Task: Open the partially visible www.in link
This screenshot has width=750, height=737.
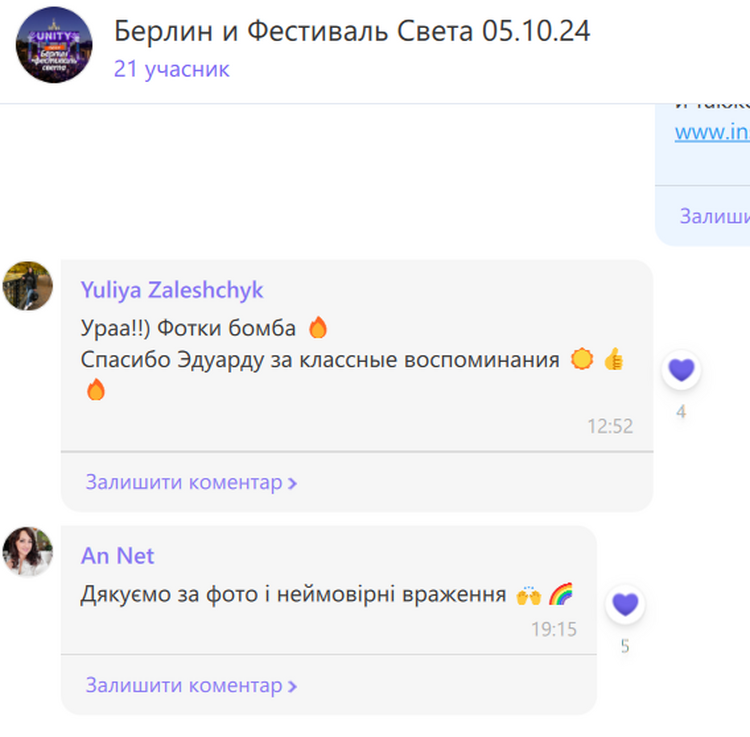Action: (712, 132)
